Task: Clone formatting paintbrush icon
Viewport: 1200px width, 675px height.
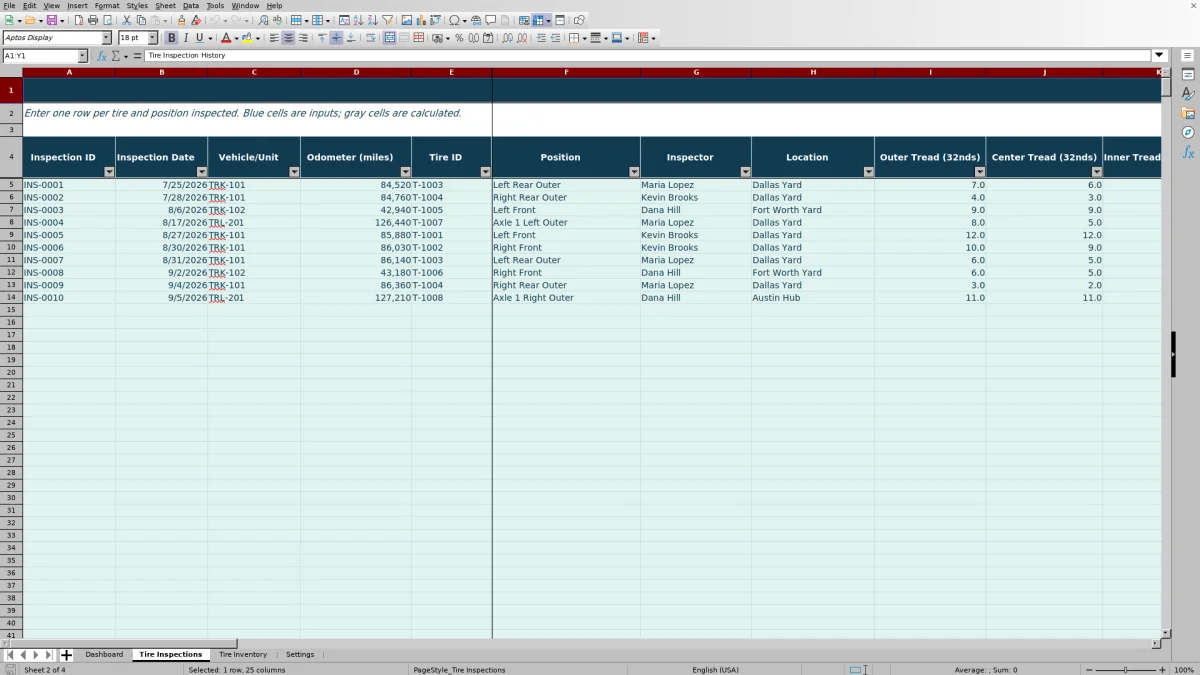Action: [x=181, y=20]
